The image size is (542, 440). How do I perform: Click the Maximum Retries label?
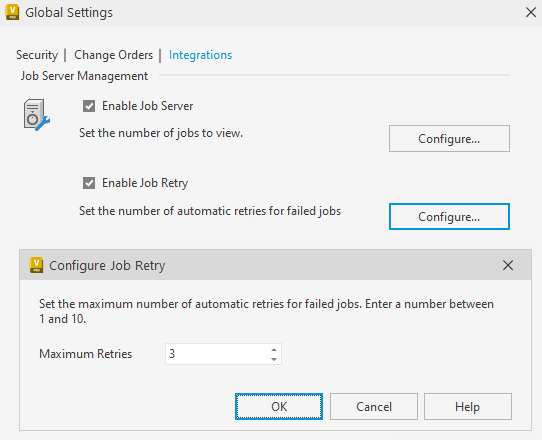pyautogui.click(x=85, y=354)
